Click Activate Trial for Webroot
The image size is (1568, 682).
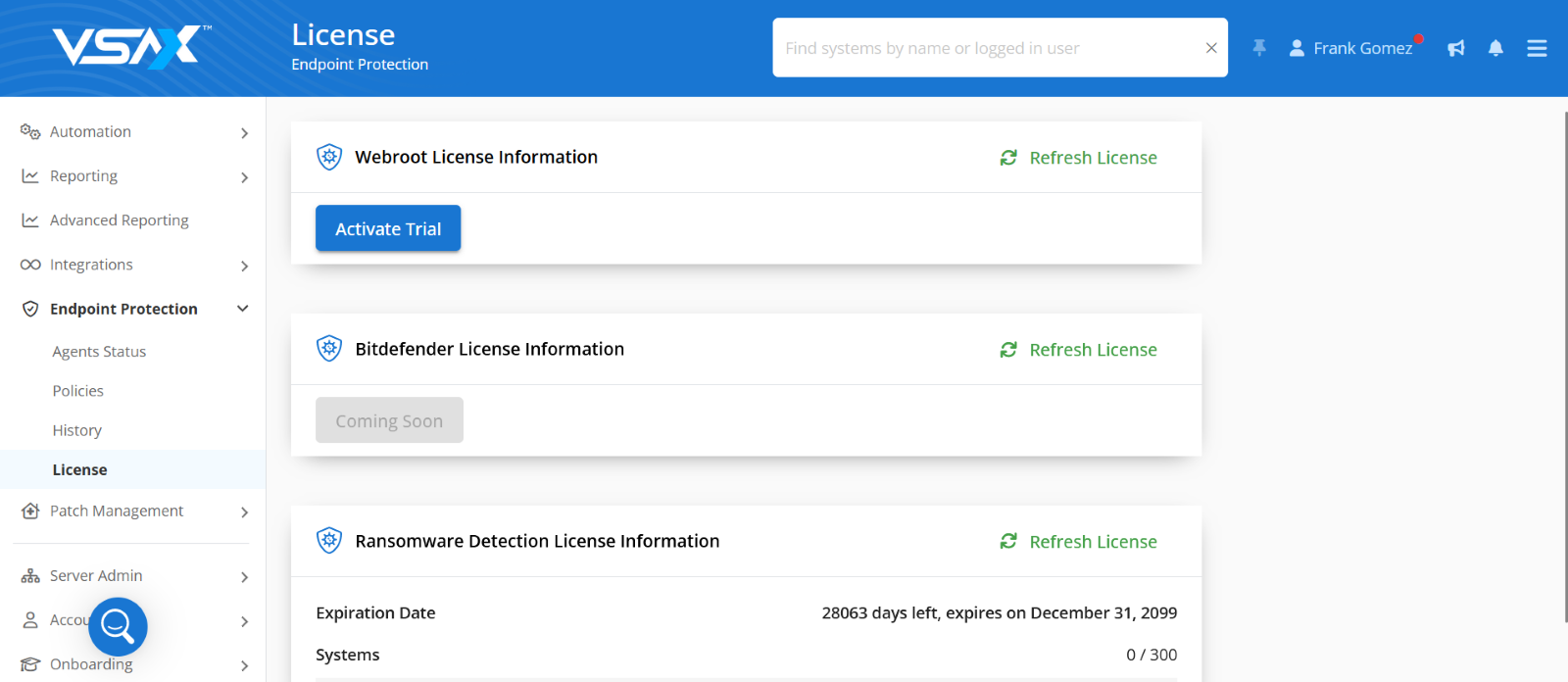click(388, 228)
